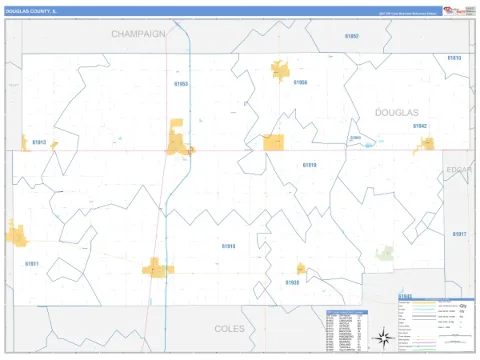Click the CHAMPAIGN county label
Image resolution: width=480 pixels, height=360 pixels.
[138, 34]
